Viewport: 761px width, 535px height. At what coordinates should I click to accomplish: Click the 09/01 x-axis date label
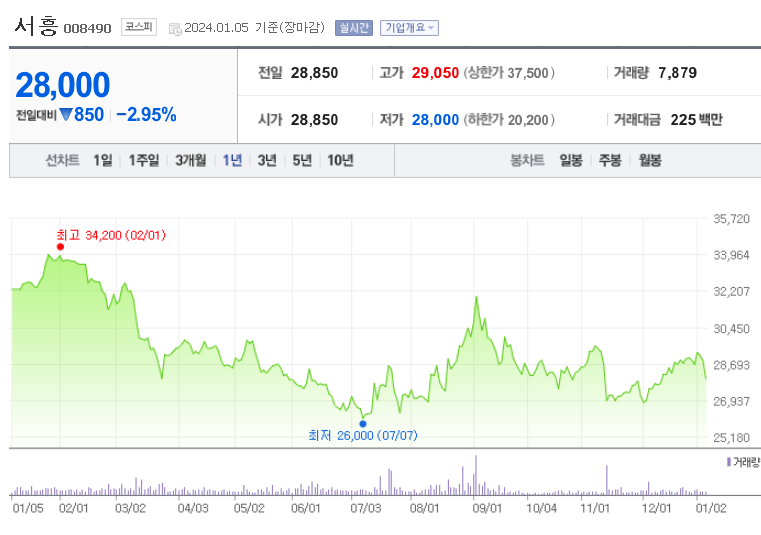pyautogui.click(x=487, y=508)
